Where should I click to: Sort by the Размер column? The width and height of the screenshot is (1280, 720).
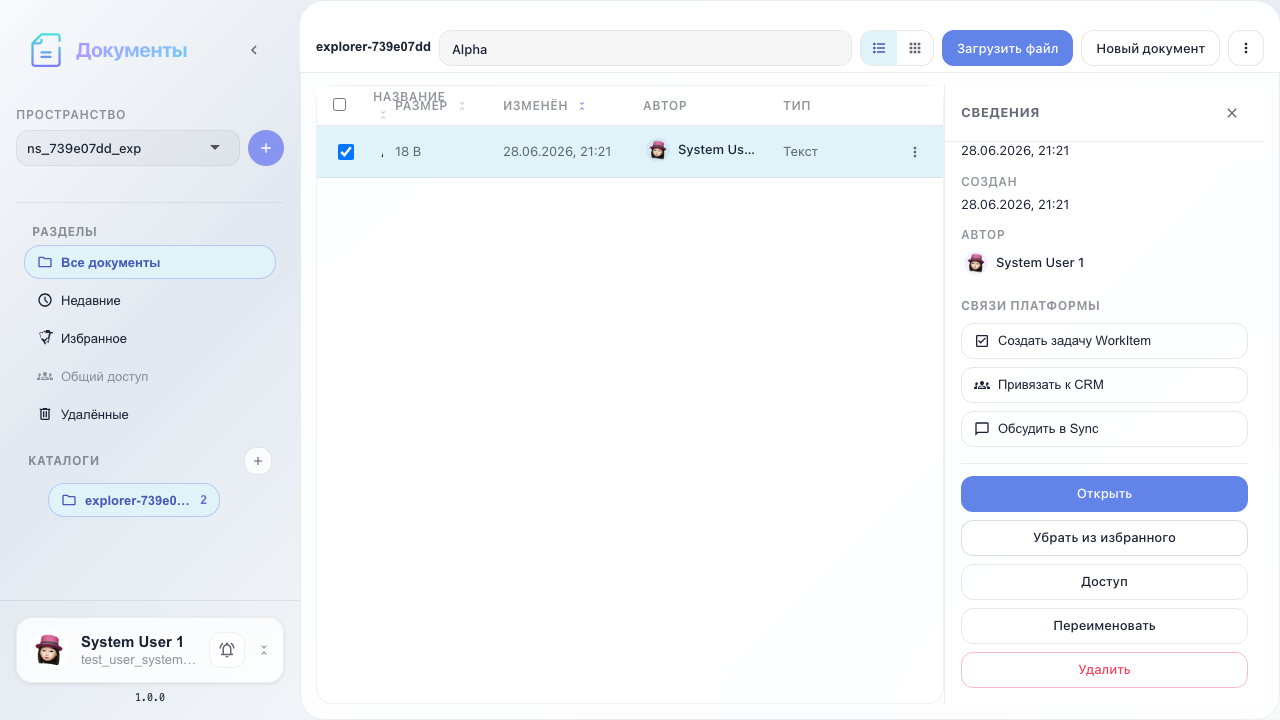coord(430,106)
